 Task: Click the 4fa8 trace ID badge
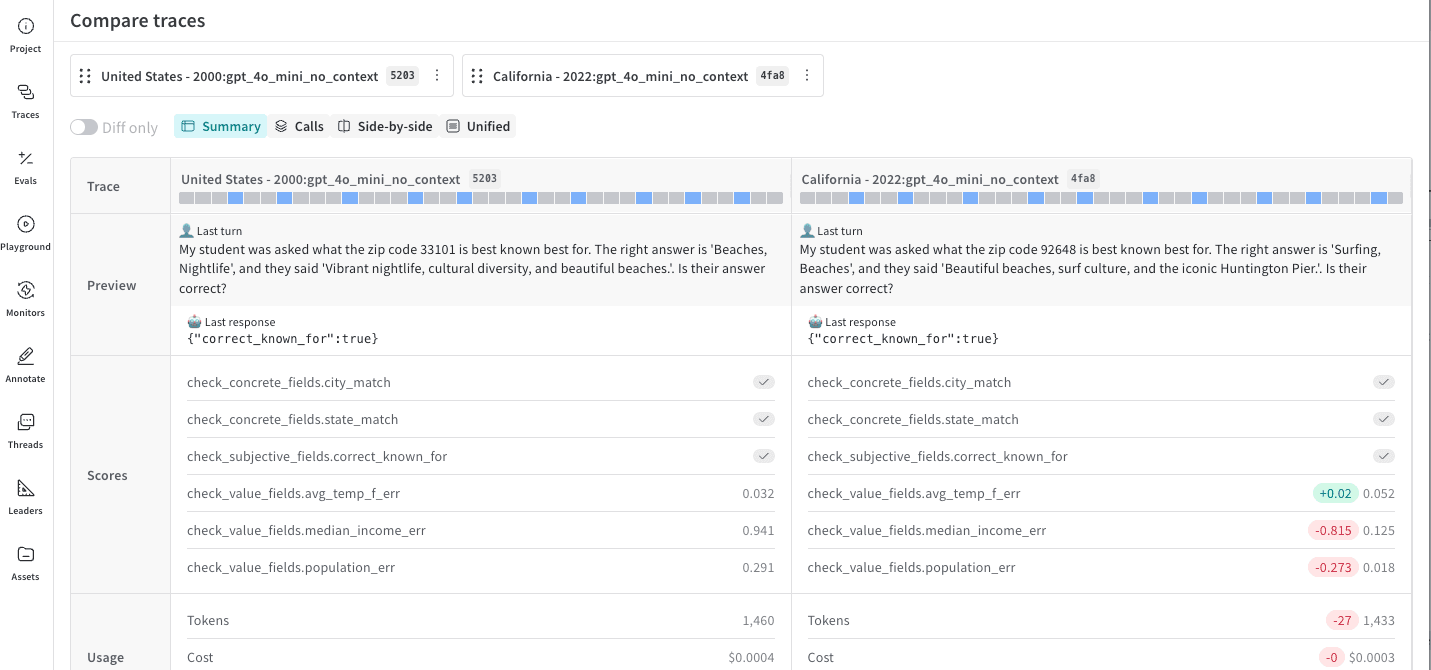tap(772, 75)
